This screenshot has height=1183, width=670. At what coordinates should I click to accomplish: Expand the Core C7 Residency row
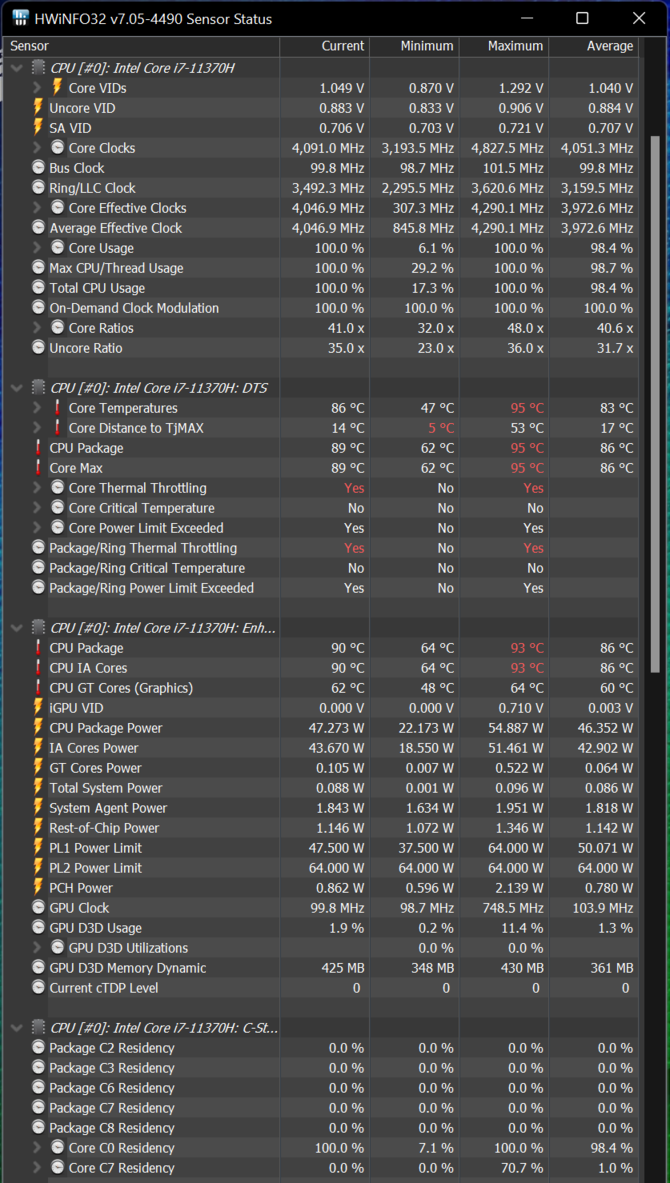(x=37, y=1168)
